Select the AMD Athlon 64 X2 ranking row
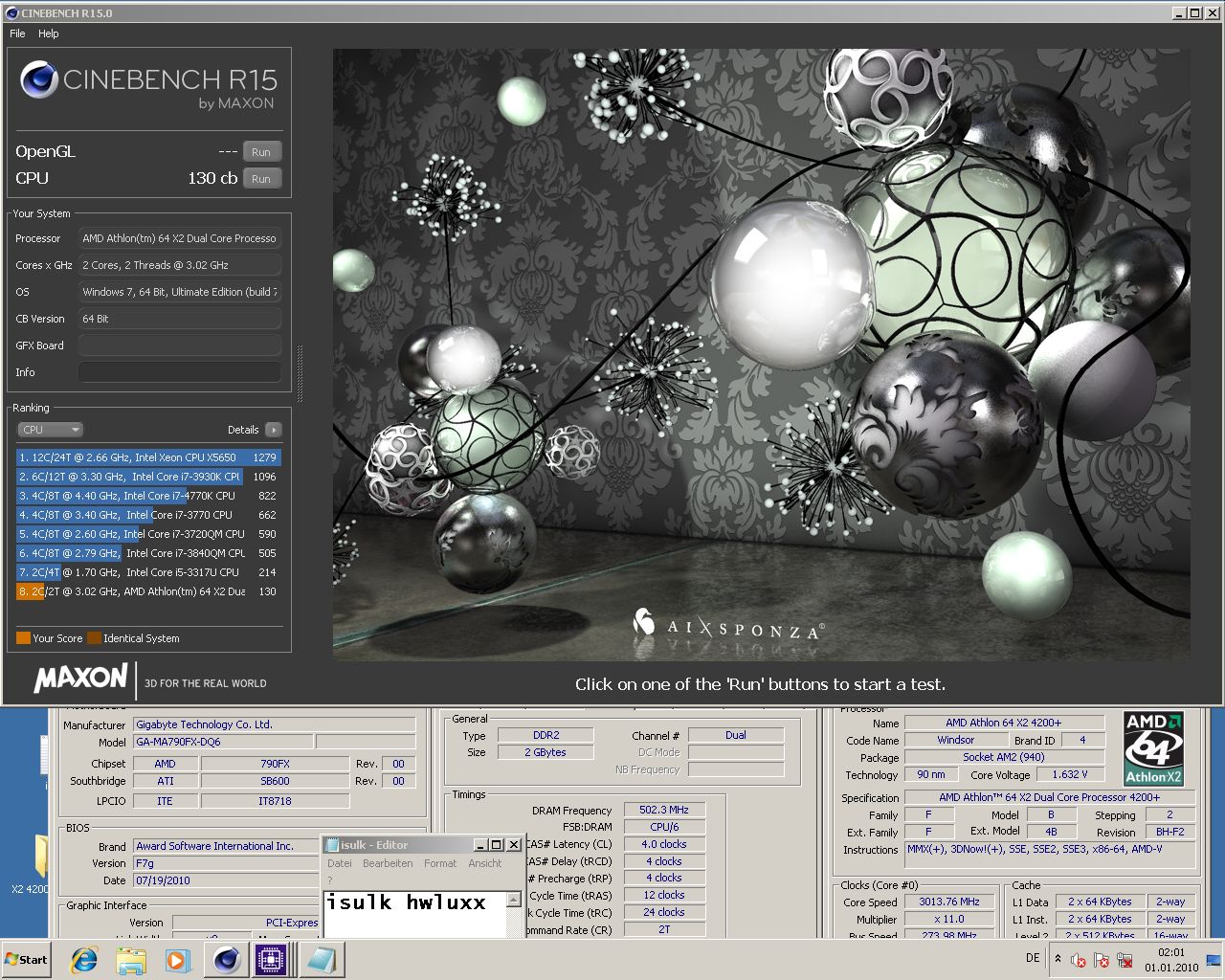Screen dimensions: 1225x980 pos(148,591)
